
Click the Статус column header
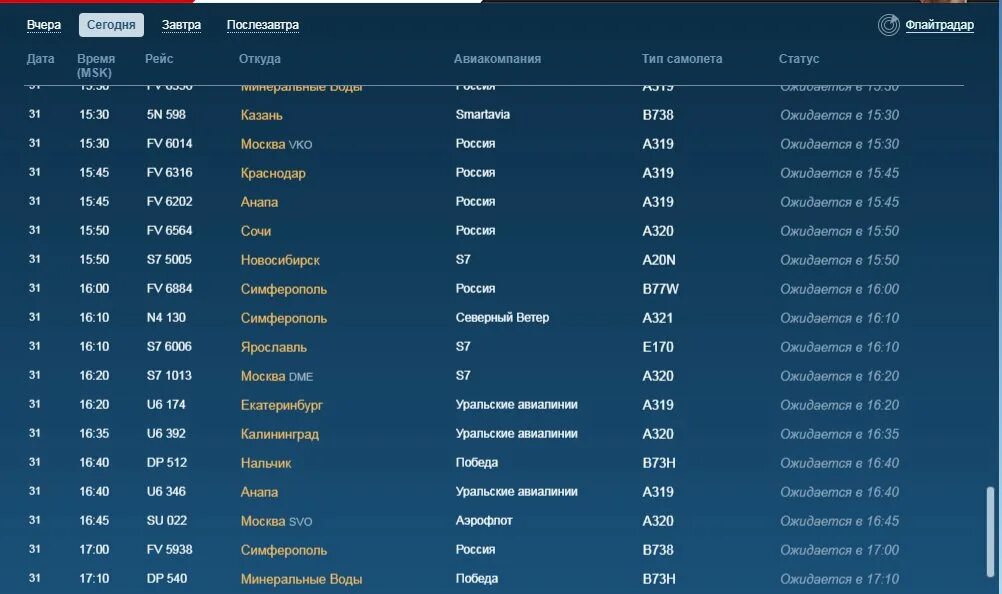pyautogui.click(x=799, y=59)
